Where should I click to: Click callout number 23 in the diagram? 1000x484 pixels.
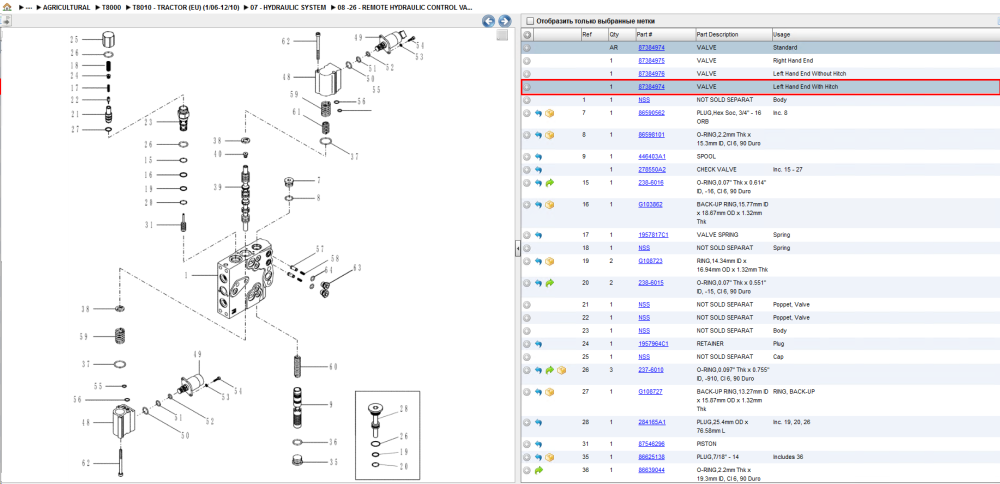(x=149, y=122)
